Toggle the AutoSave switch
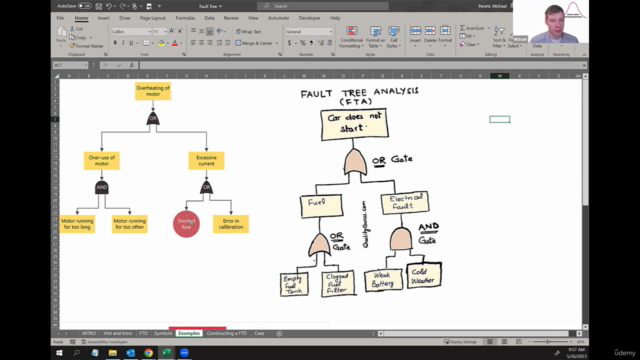Screen dimensions: 640x360 click(x=84, y=6)
